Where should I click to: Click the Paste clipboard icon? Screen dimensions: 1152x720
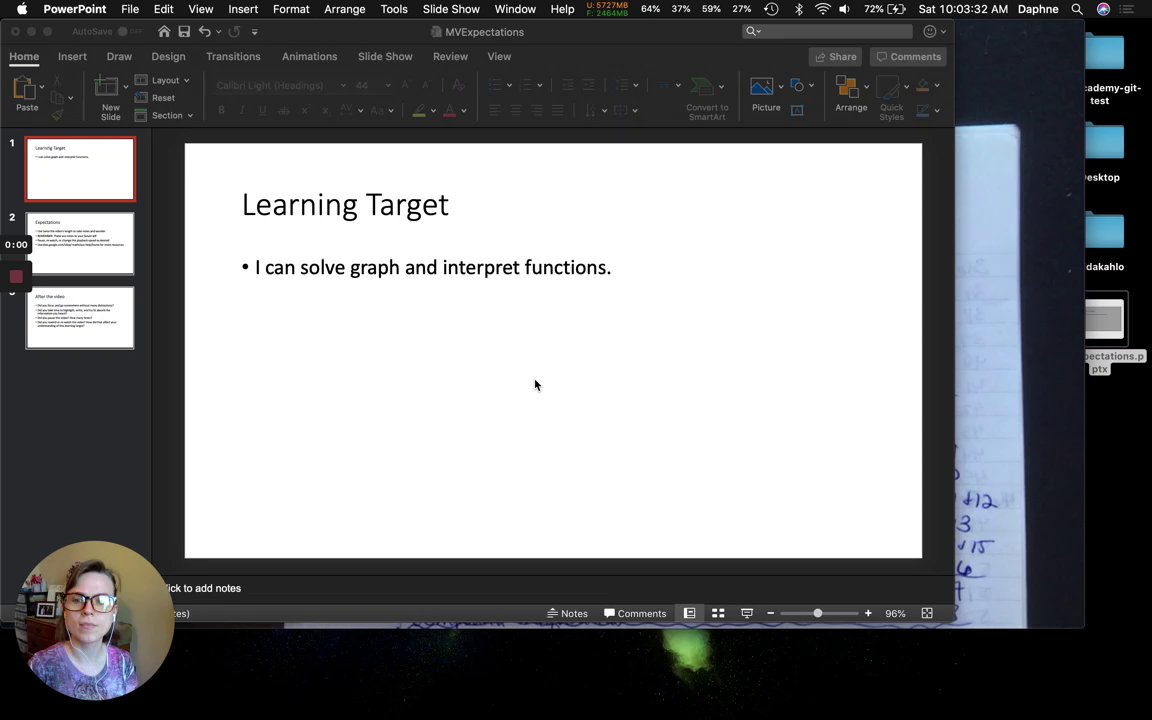(24, 88)
